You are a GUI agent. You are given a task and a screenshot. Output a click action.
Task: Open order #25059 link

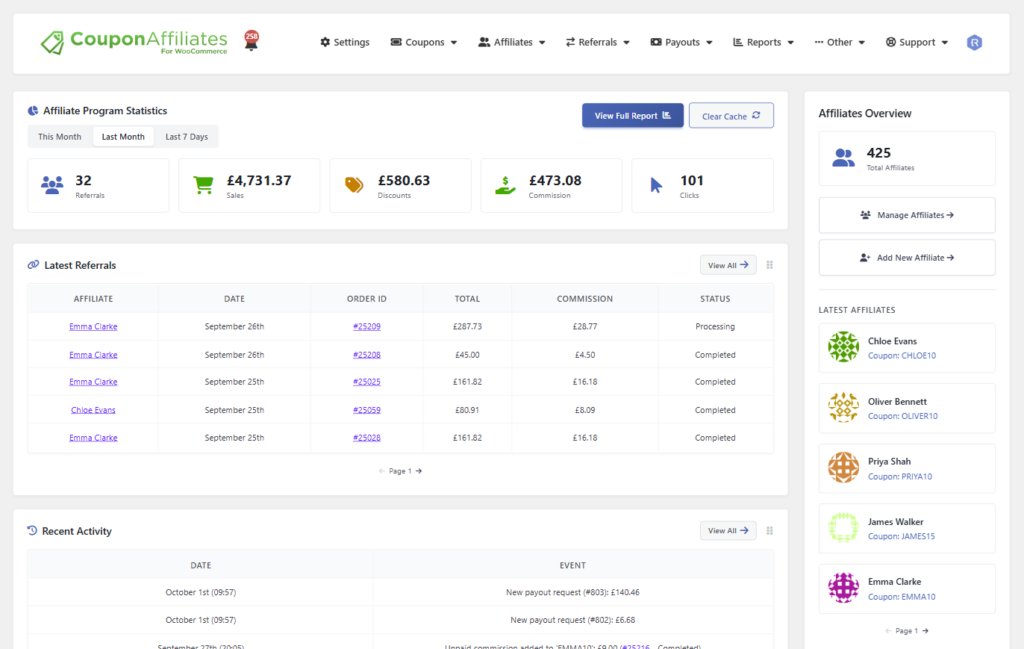(x=367, y=410)
